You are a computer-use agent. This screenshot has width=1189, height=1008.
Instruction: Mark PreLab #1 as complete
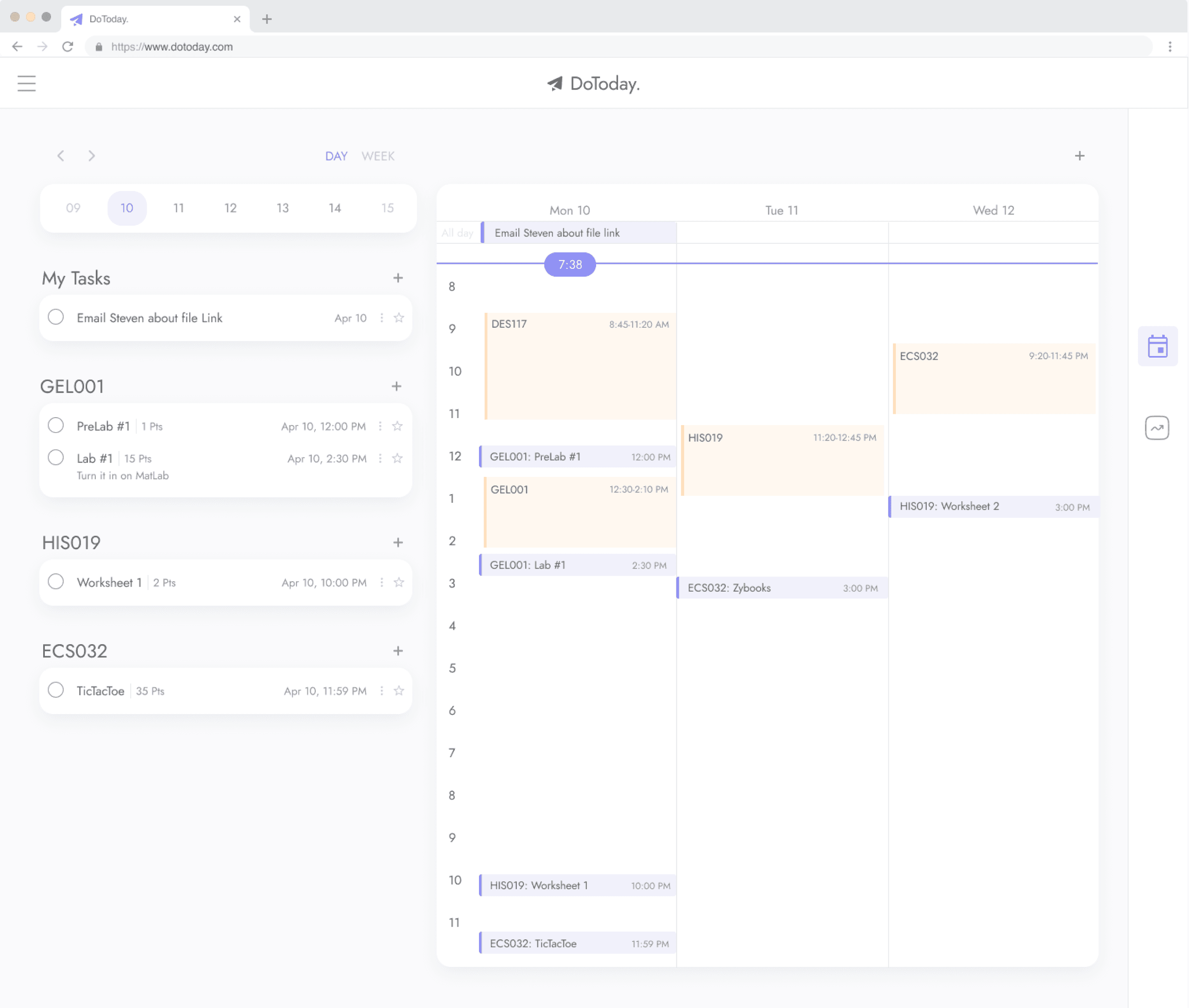56,425
